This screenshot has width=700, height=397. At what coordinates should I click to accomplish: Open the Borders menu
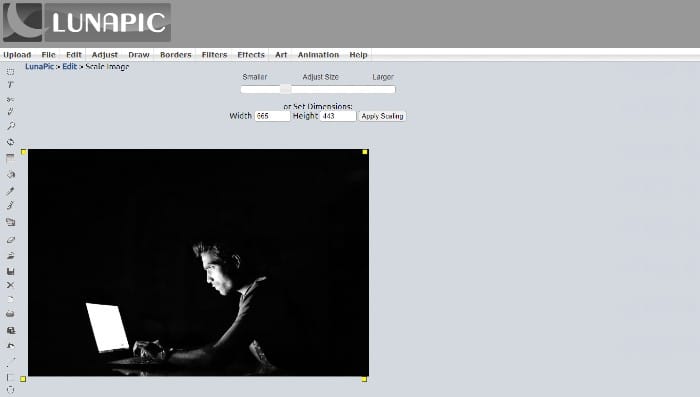(175, 54)
